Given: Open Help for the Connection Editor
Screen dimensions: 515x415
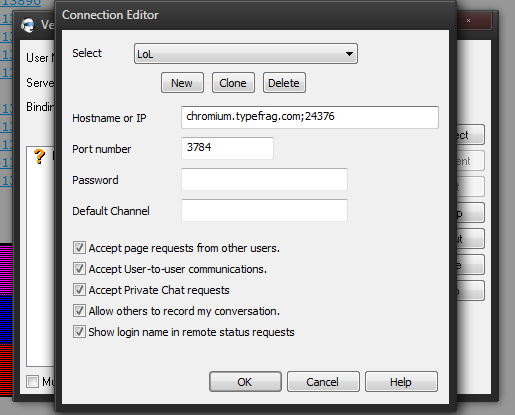Looking at the screenshot, I should tap(401, 382).
